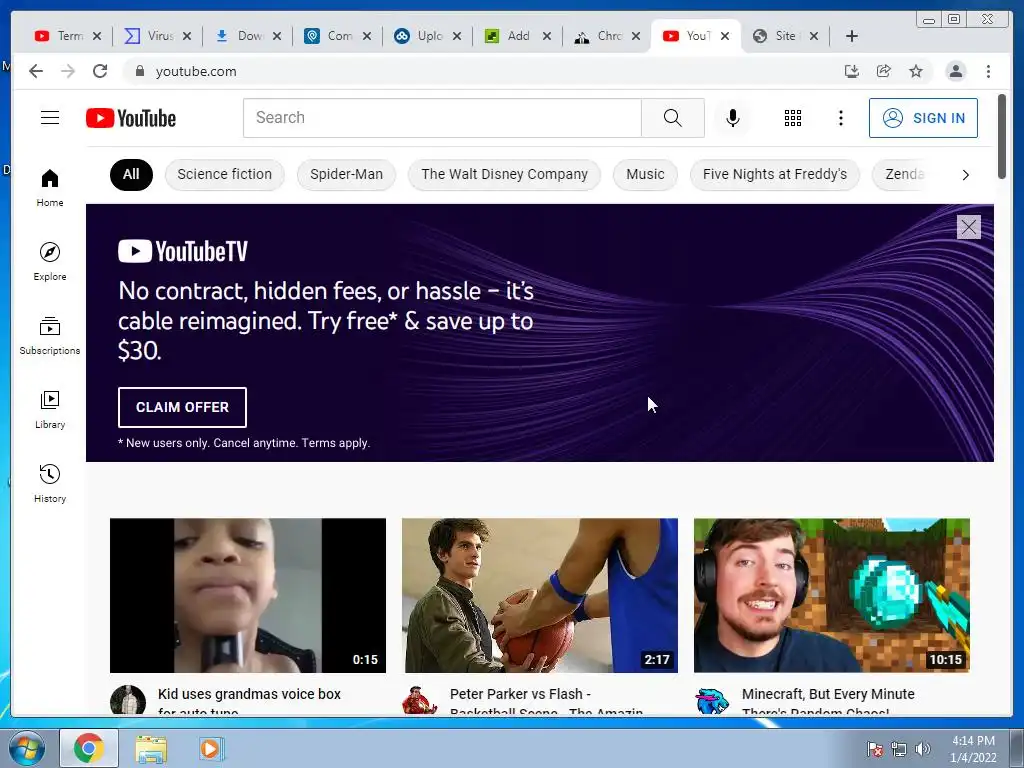Click channel avatar beside Peter Parker video
The height and width of the screenshot is (768, 1024).
point(419,701)
